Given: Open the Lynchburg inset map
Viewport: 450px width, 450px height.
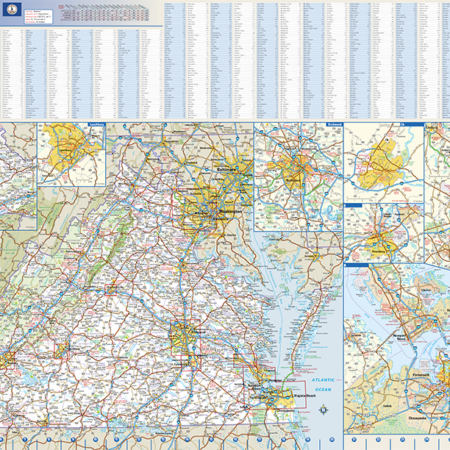Looking at the screenshot, I should (x=72, y=155).
